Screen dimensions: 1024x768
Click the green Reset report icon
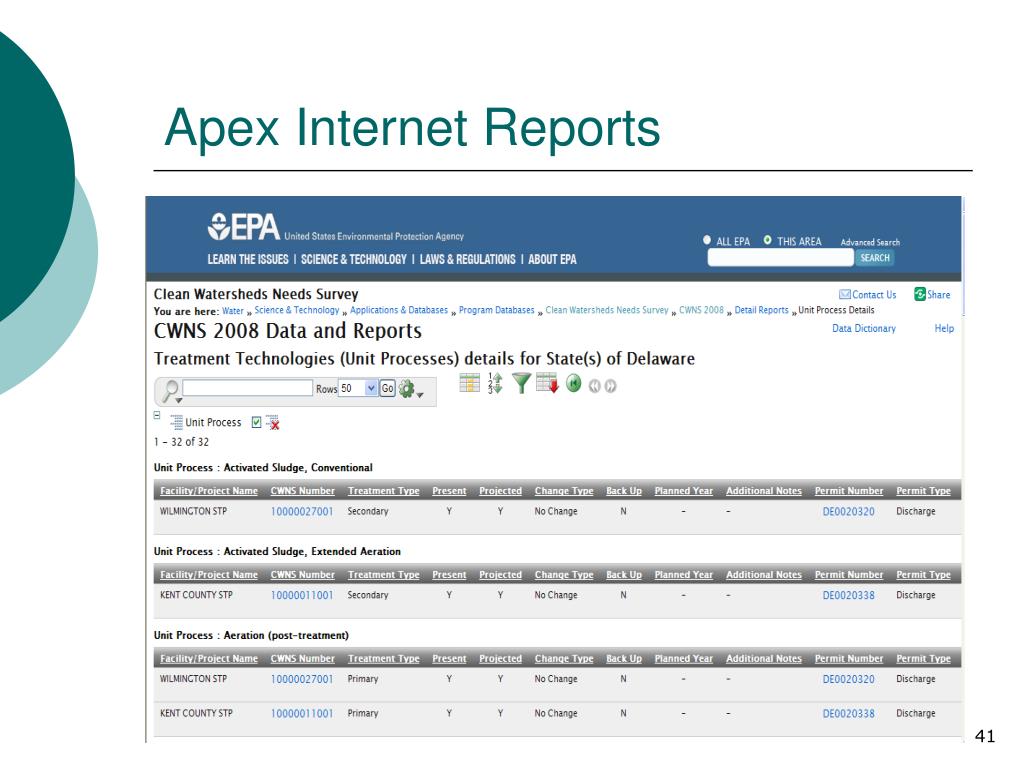click(573, 383)
